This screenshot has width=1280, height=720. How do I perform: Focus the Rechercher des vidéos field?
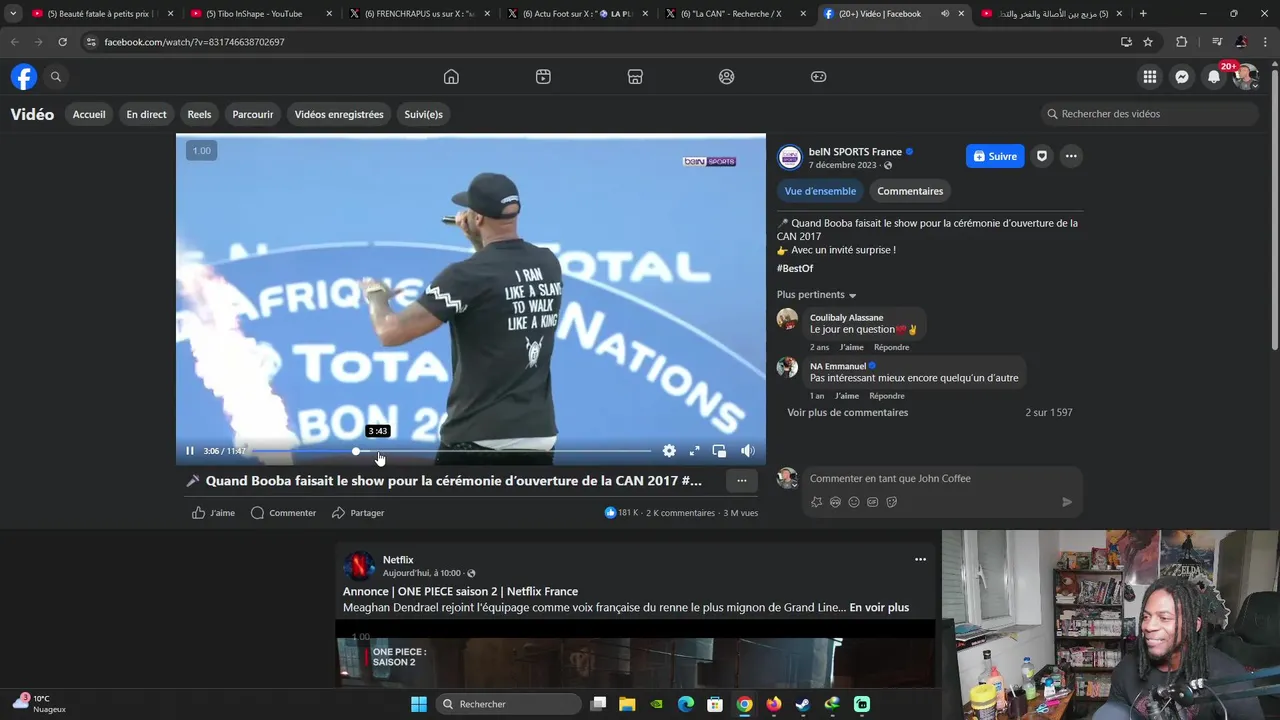[x=1149, y=114]
